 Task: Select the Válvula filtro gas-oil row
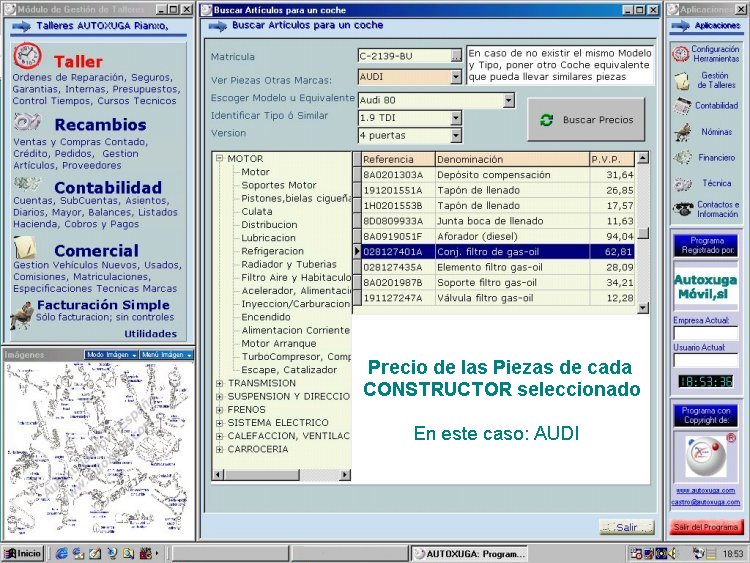[x=497, y=298]
